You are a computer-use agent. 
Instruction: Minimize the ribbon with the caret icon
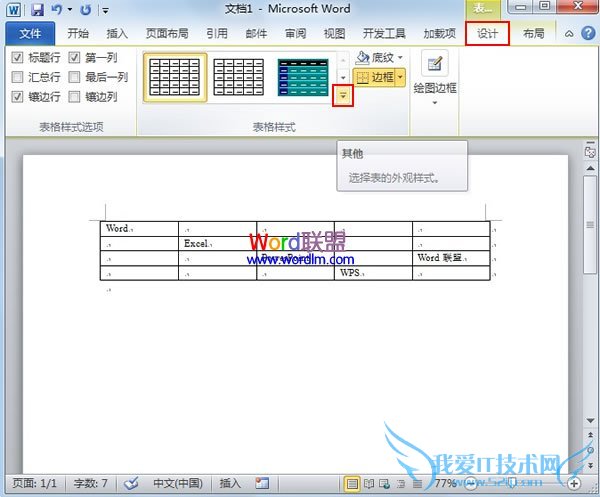pyautogui.click(x=569, y=34)
